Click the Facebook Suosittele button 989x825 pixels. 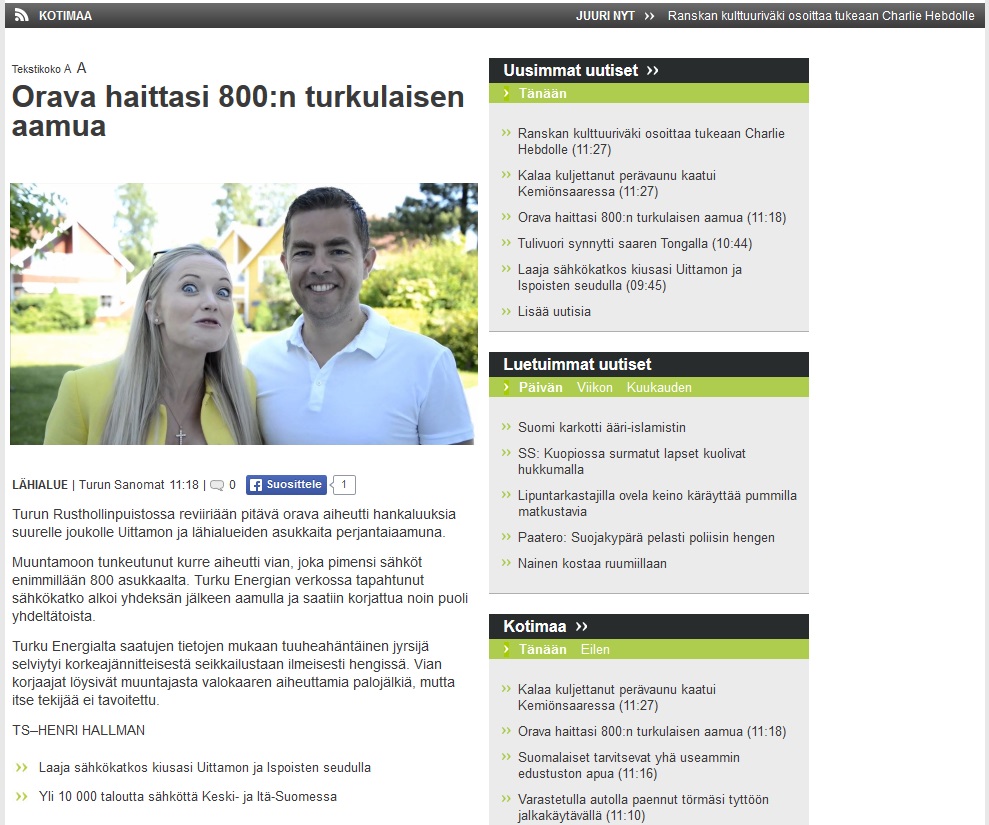pos(287,485)
